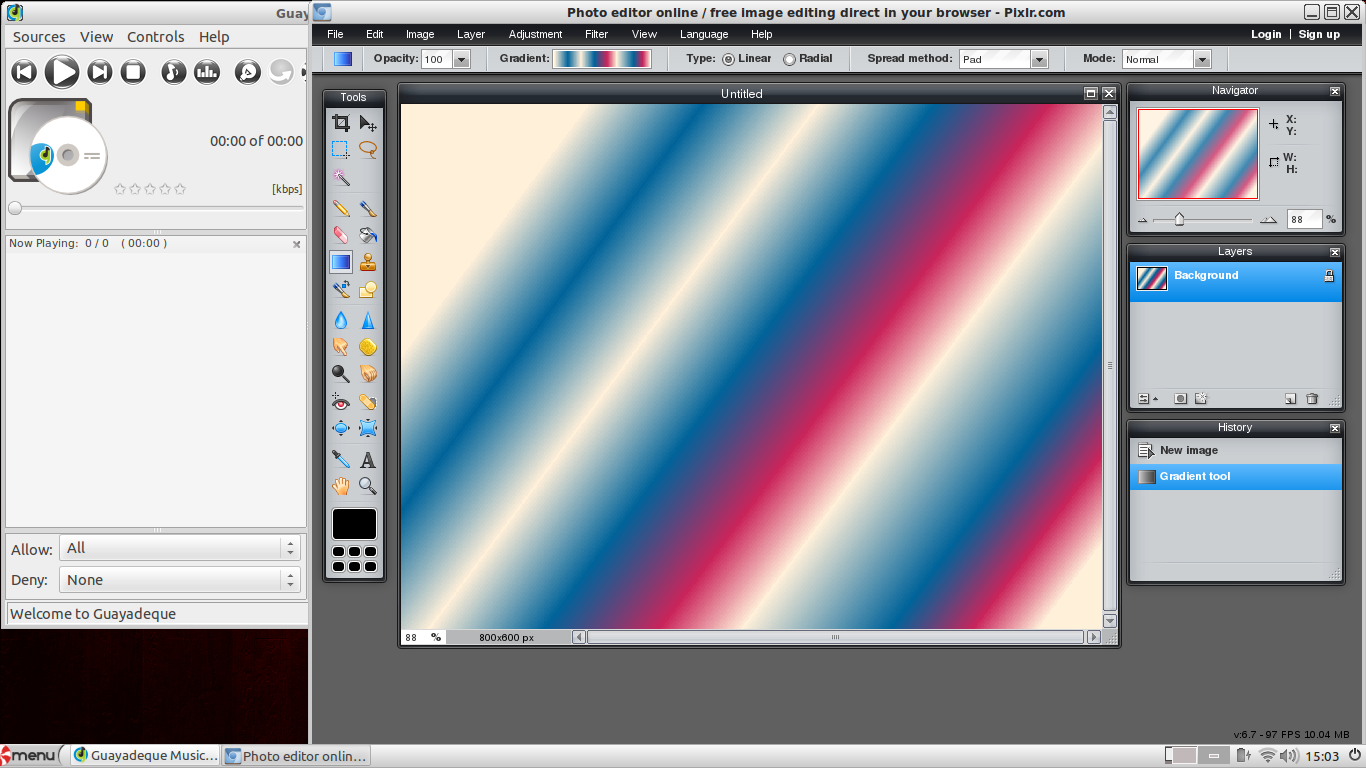
Task: Delete layer using trash icon
Action: (1312, 399)
